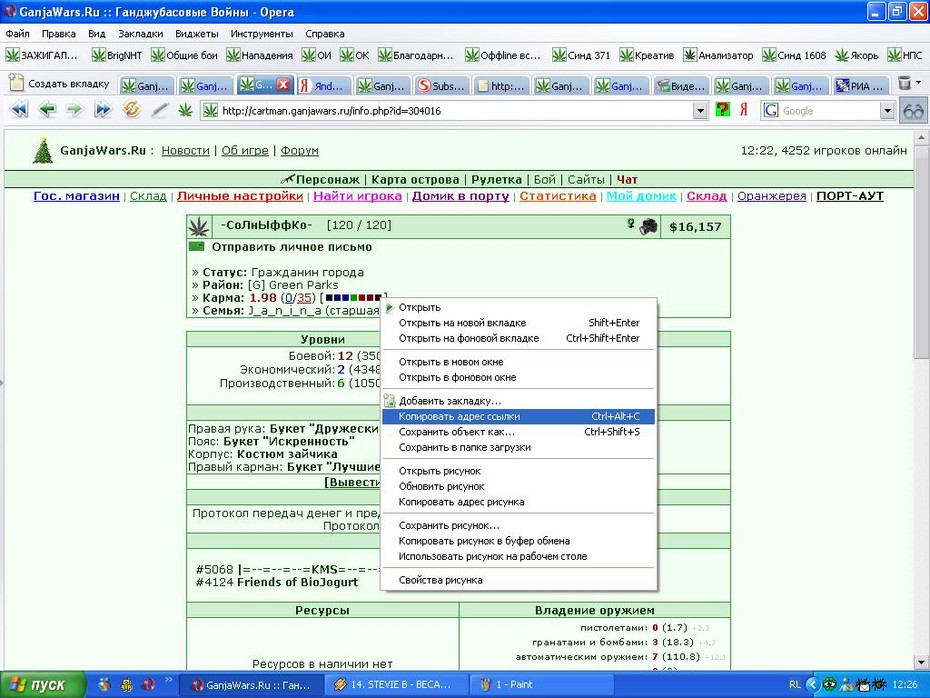The width and height of the screenshot is (930, 698).
Task: Go back with the green back arrow
Action: [x=47, y=110]
